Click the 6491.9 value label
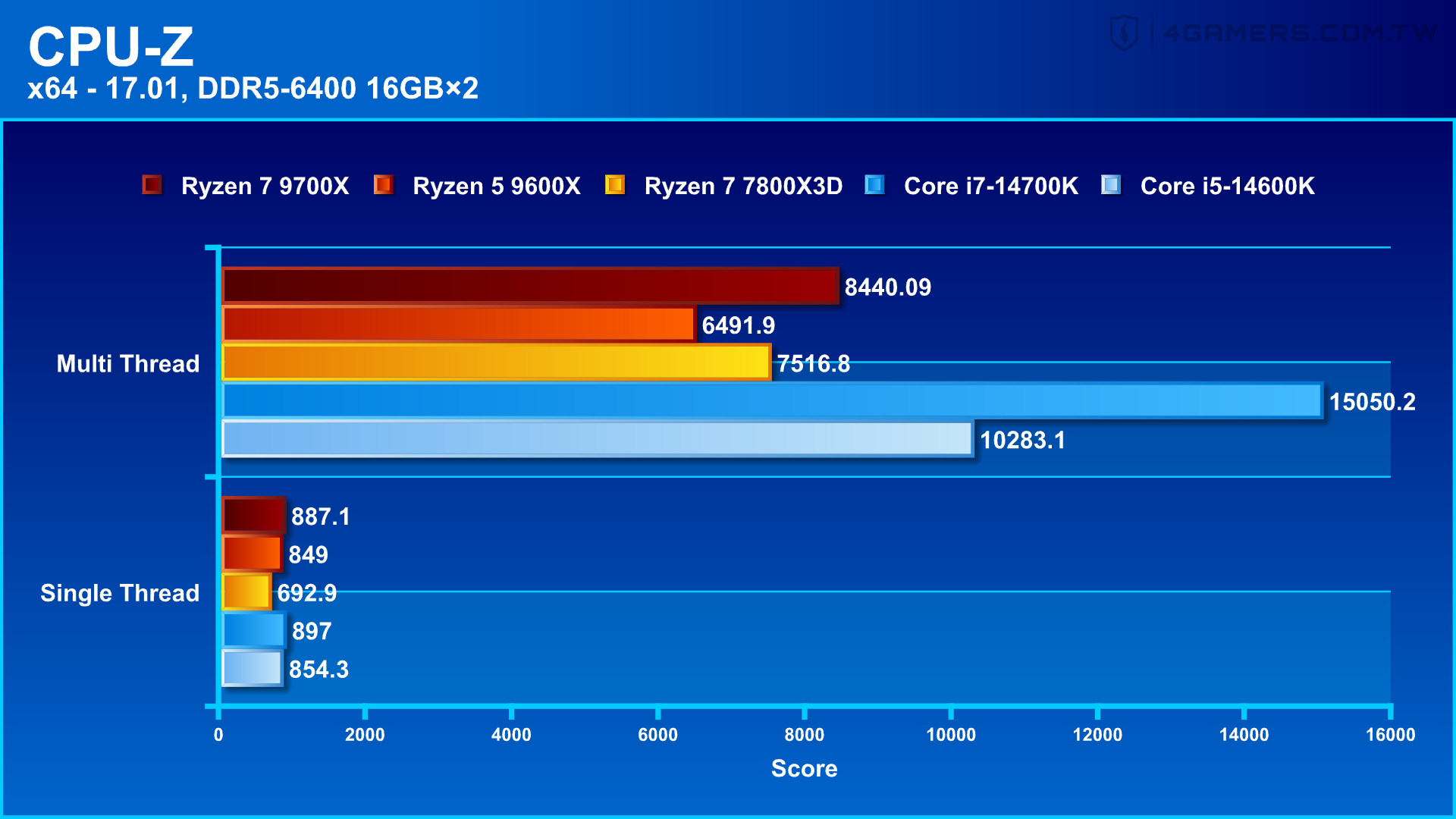Image resolution: width=1456 pixels, height=819 pixels. click(x=739, y=325)
